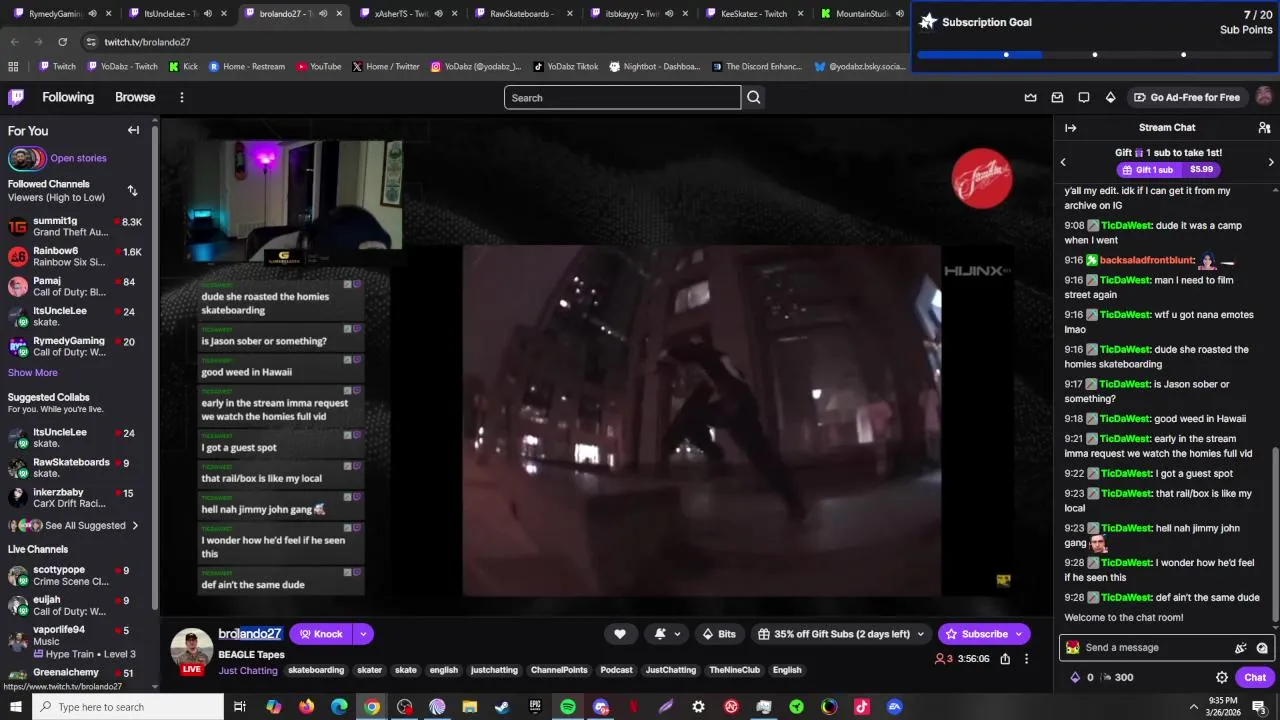Open the three-dot menu beside share
This screenshot has width=1280, height=720.
[1026, 659]
